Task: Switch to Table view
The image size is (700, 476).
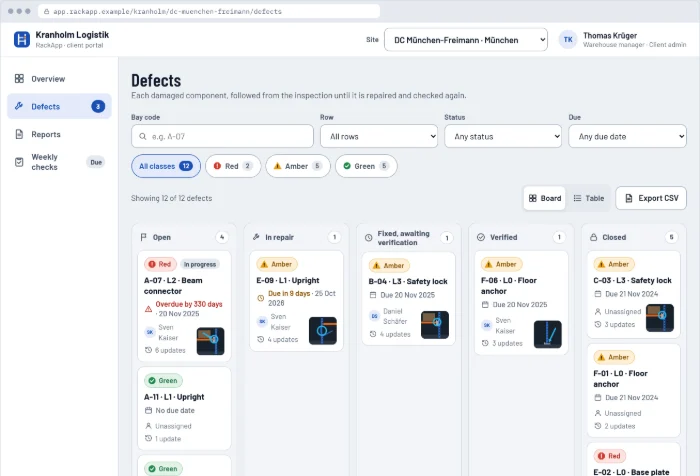Action: [588, 198]
